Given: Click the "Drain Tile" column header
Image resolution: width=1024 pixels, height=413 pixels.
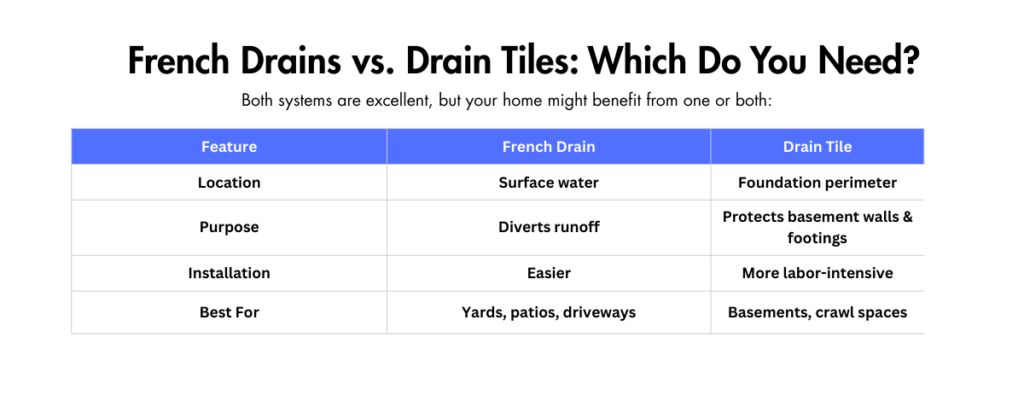Looking at the screenshot, I should click(817, 147).
